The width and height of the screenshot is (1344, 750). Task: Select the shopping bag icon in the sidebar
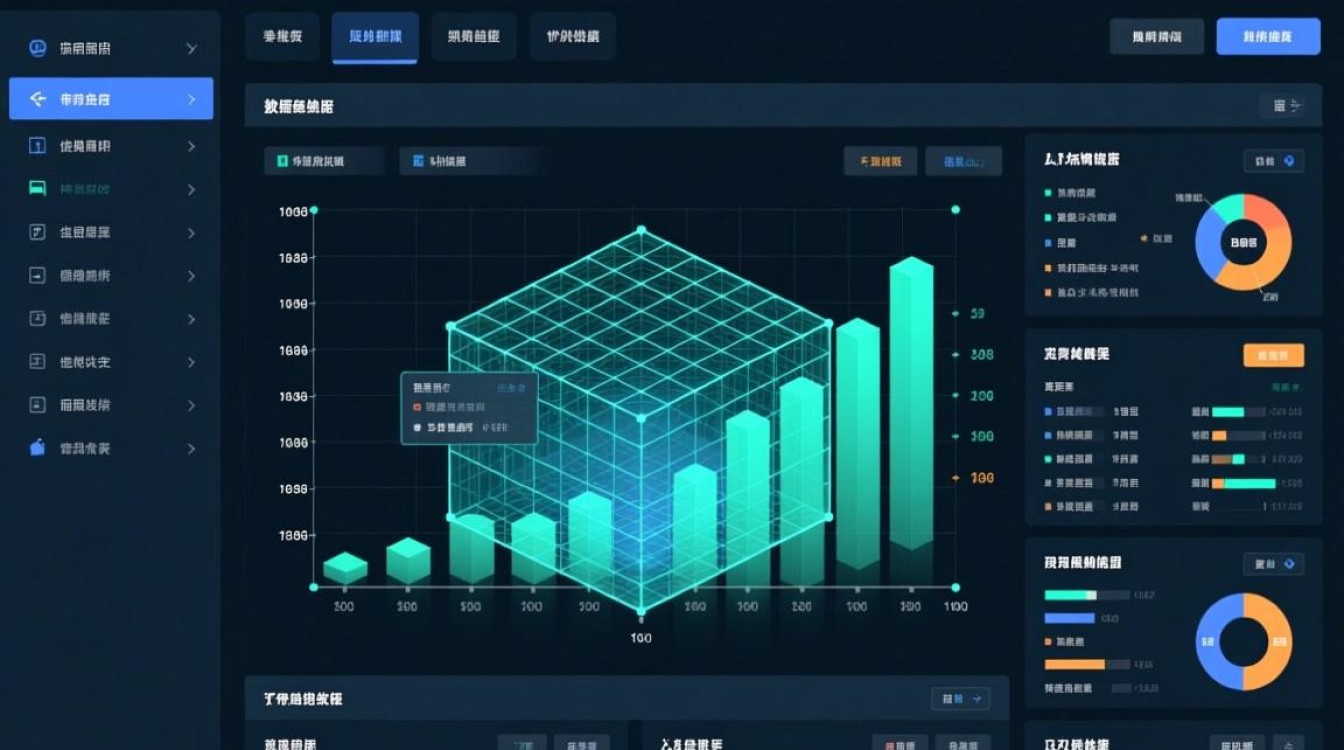coord(36,448)
